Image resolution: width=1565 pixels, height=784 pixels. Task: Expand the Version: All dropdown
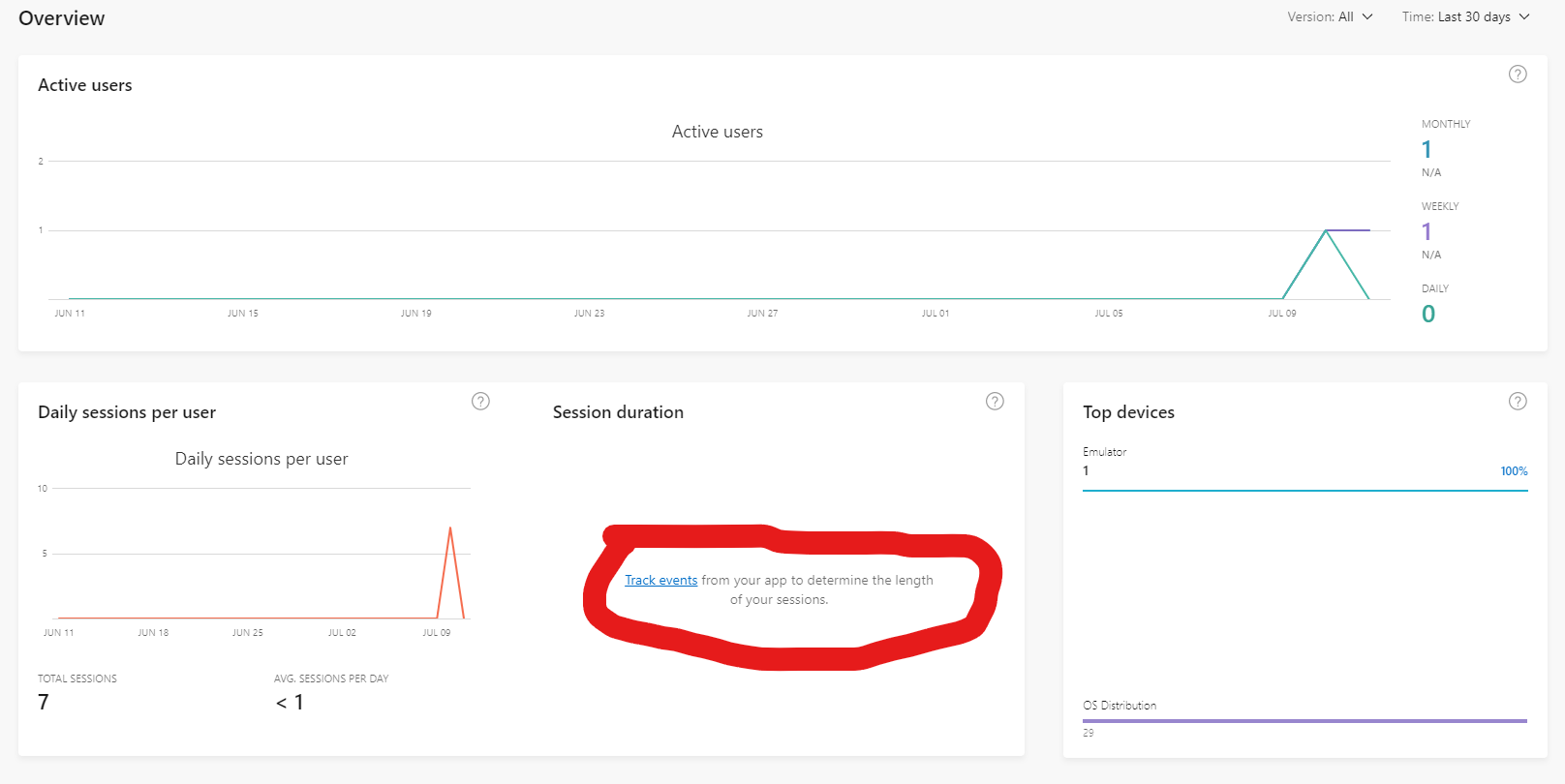(1330, 16)
